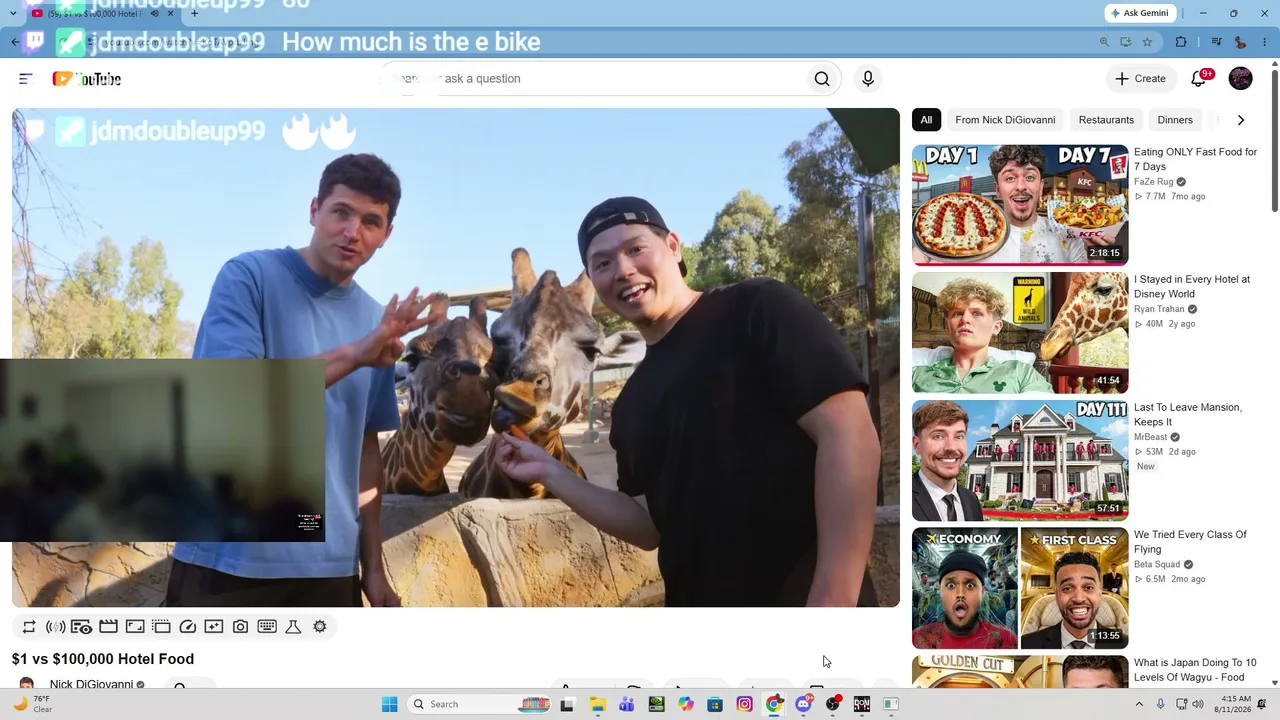
Task: Open YouTube notifications bell
Action: tap(1199, 79)
